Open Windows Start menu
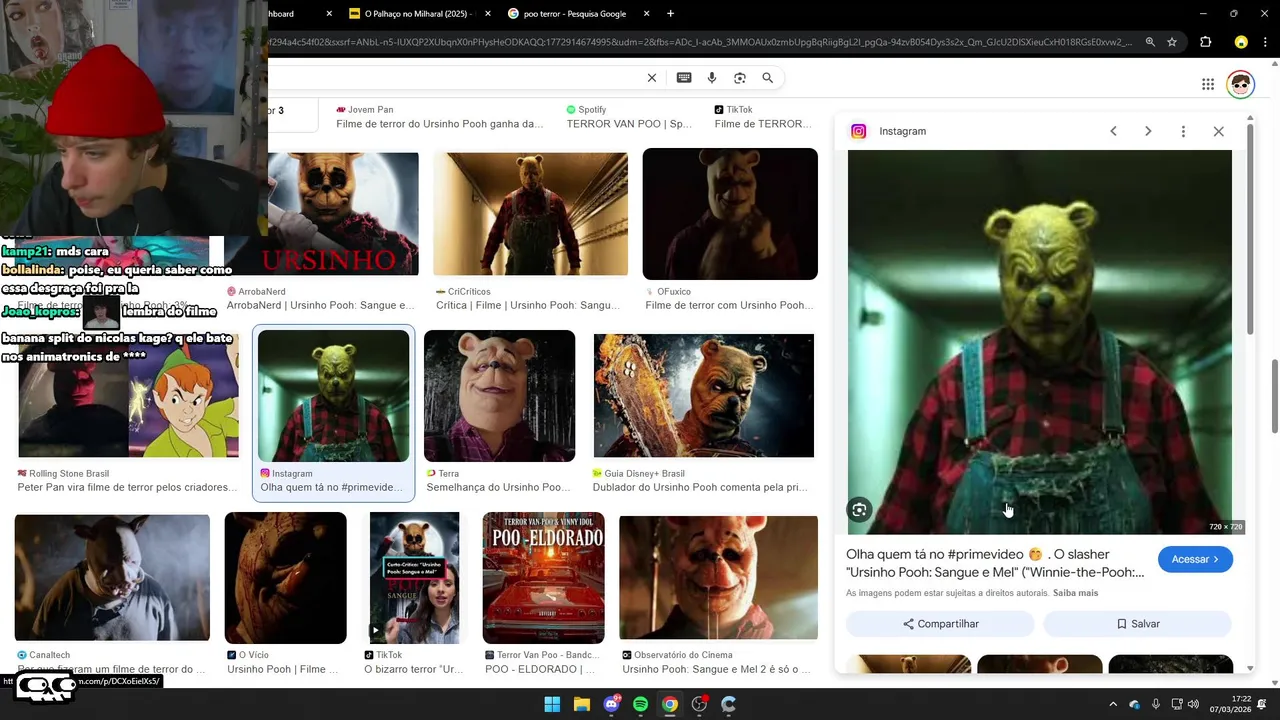The width and height of the screenshot is (1280, 720). click(x=552, y=704)
